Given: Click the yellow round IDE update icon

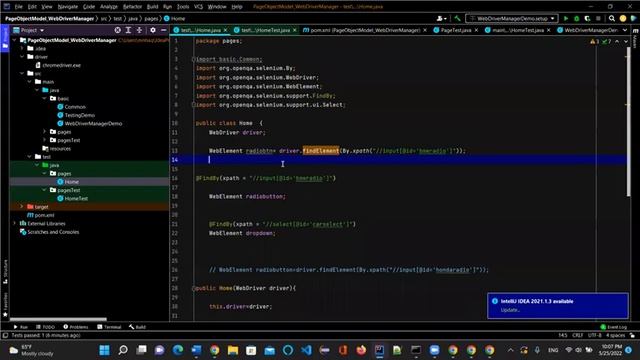Looking at the screenshot, I should click(x=623, y=18).
